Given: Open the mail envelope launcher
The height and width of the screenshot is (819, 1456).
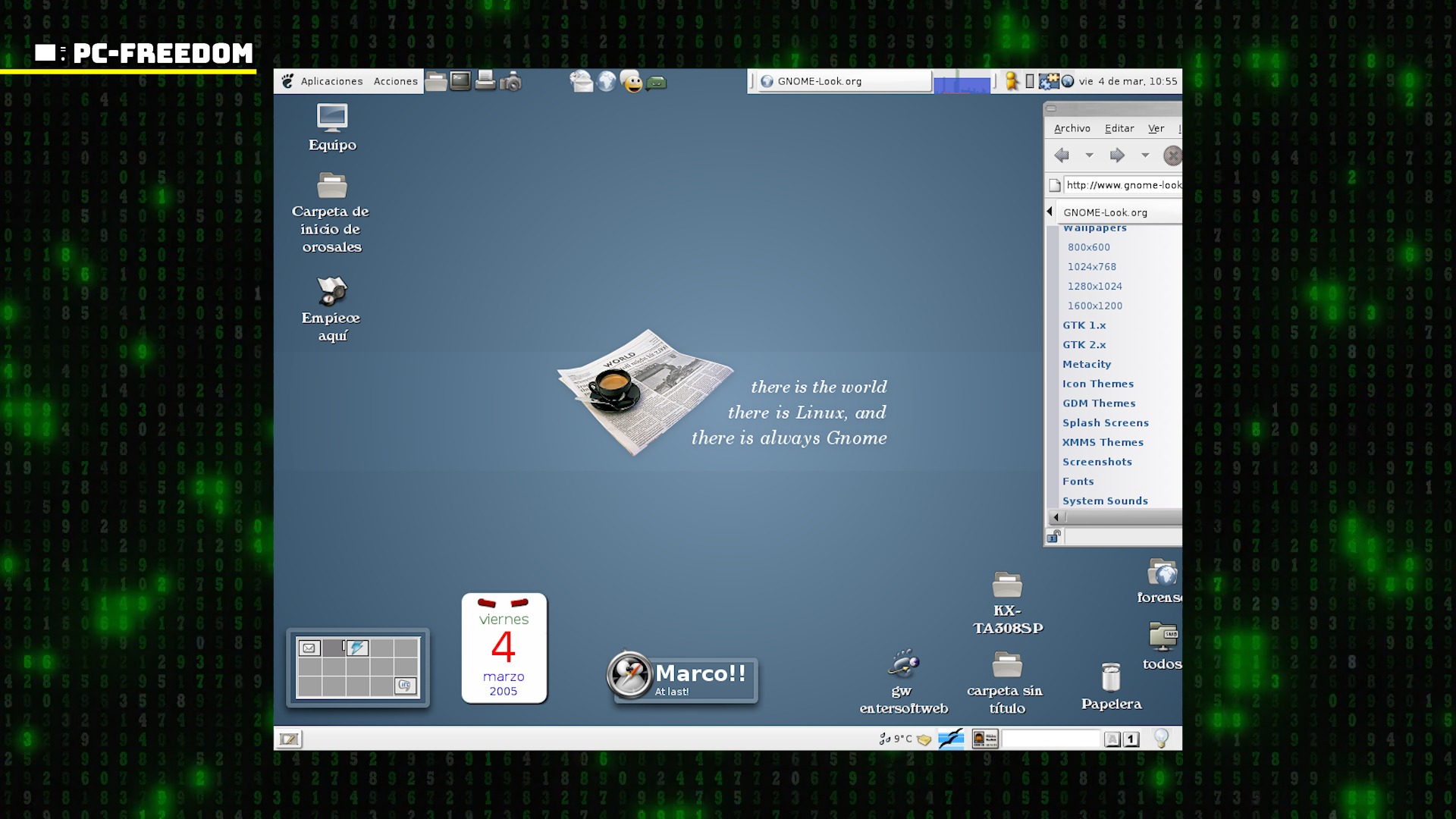Looking at the screenshot, I should coord(581,81).
